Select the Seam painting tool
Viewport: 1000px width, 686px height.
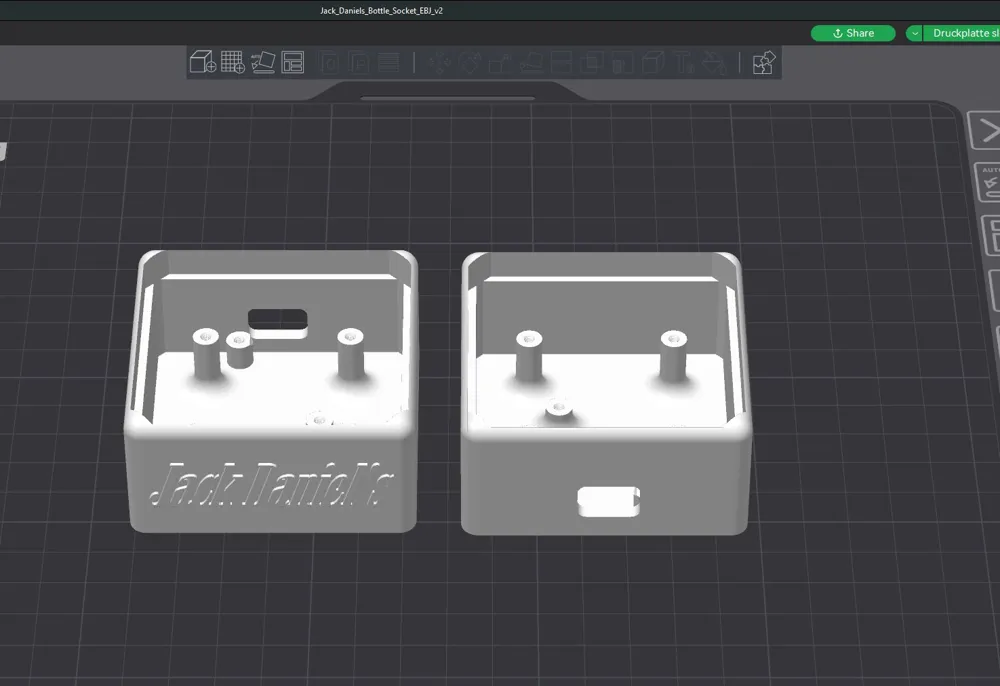pyautogui.click(x=652, y=62)
